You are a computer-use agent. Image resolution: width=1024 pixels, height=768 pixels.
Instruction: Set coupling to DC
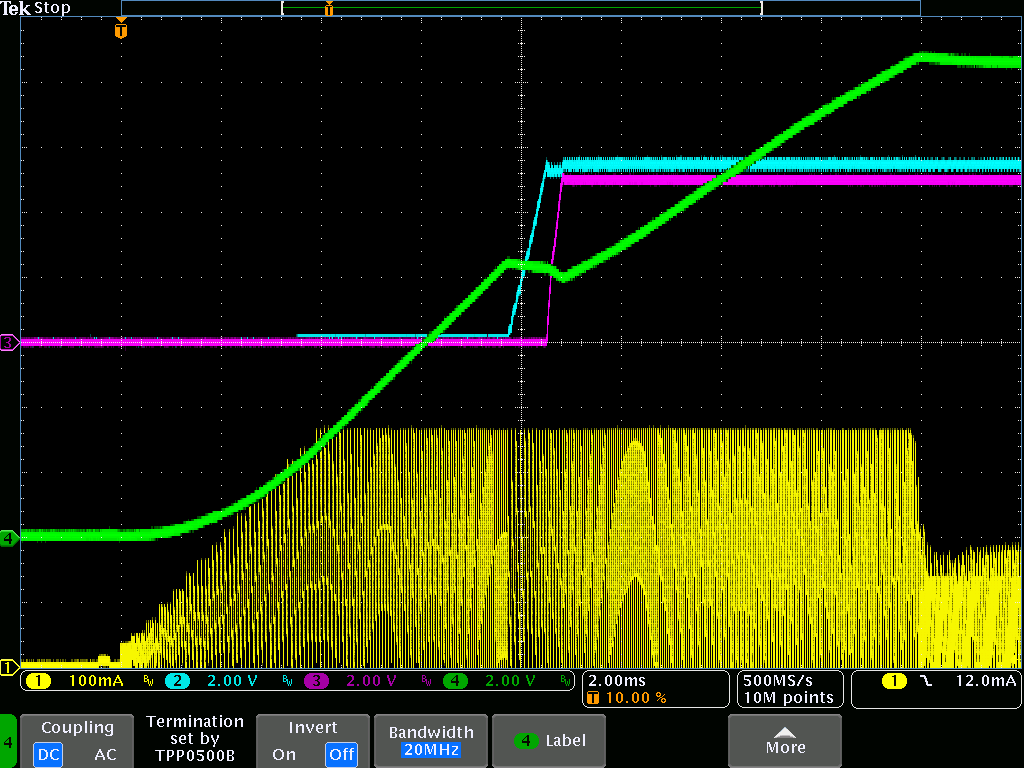[x=48, y=754]
